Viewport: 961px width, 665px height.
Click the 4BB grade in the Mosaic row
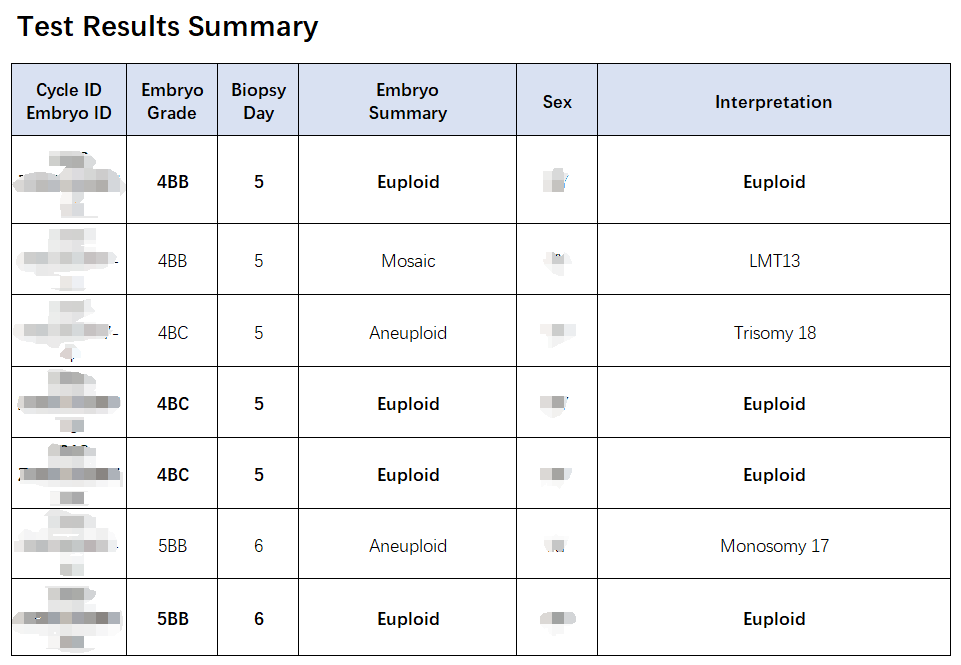tap(172, 261)
